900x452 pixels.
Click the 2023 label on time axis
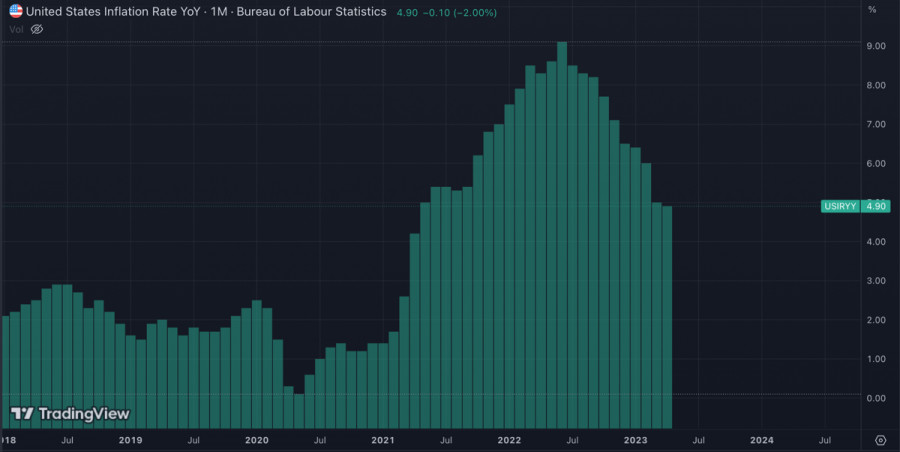pos(635,439)
